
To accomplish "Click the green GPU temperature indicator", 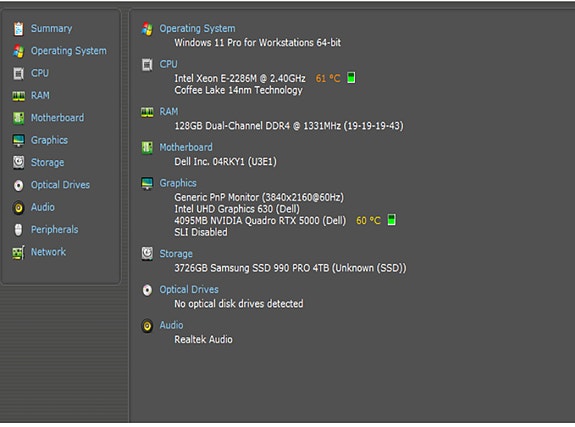I will coord(391,220).
